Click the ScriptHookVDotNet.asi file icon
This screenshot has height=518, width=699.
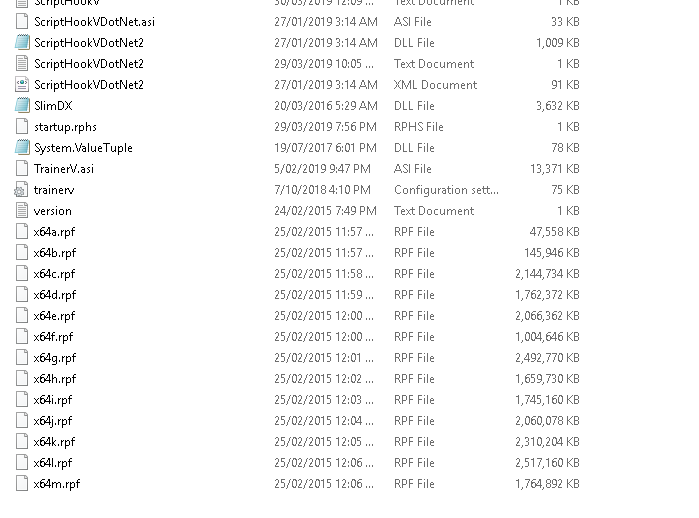coord(22,22)
